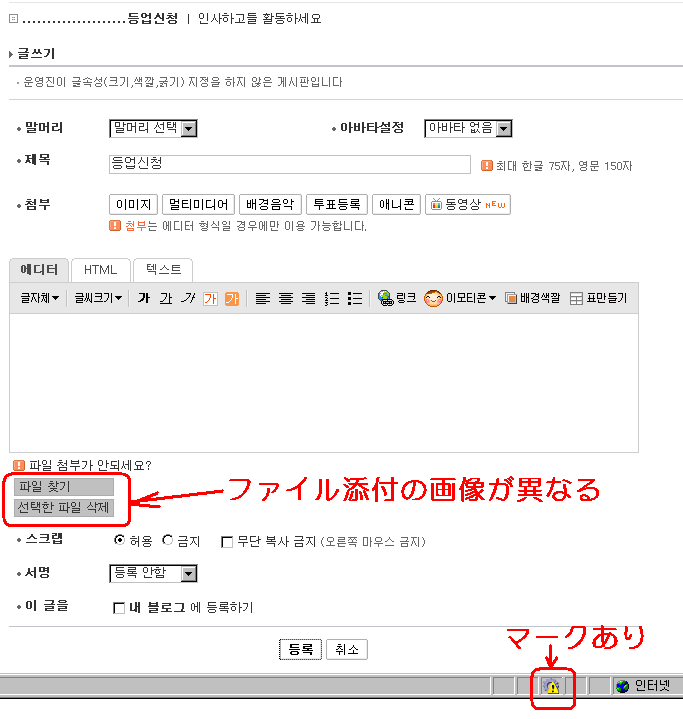
Task: Check the 내 블로그에 등록하기 checkbox
Action: pyautogui.click(x=119, y=608)
